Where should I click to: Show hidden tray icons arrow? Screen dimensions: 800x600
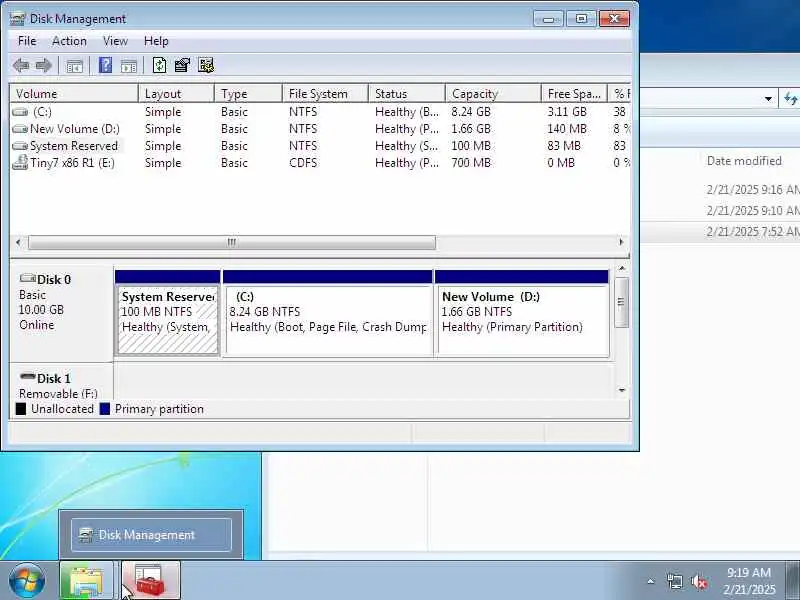651,581
